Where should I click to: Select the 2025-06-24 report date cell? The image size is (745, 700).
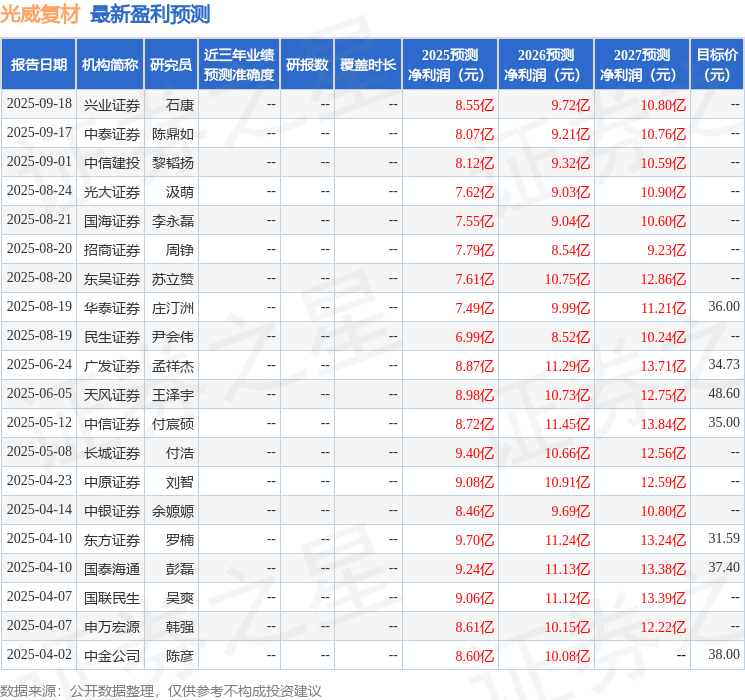tap(39, 366)
